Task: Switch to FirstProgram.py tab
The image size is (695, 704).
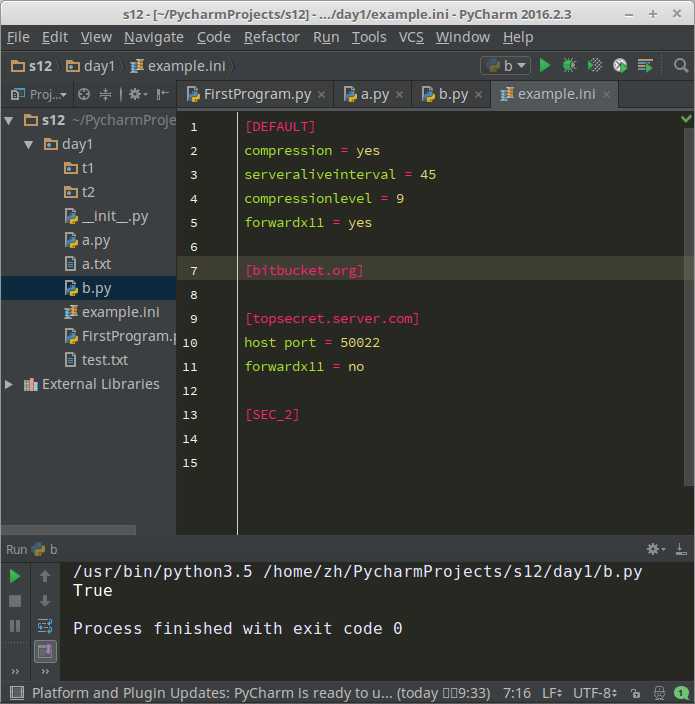Action: [x=257, y=94]
